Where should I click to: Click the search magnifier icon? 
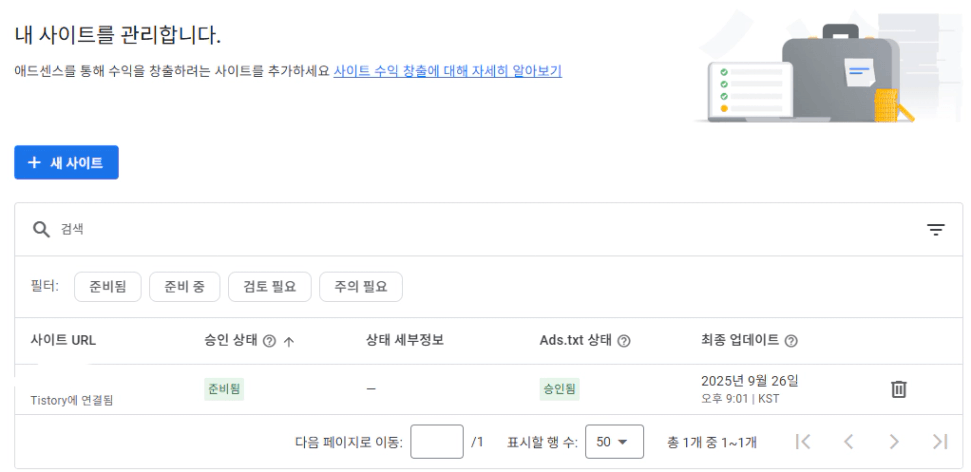[41, 229]
